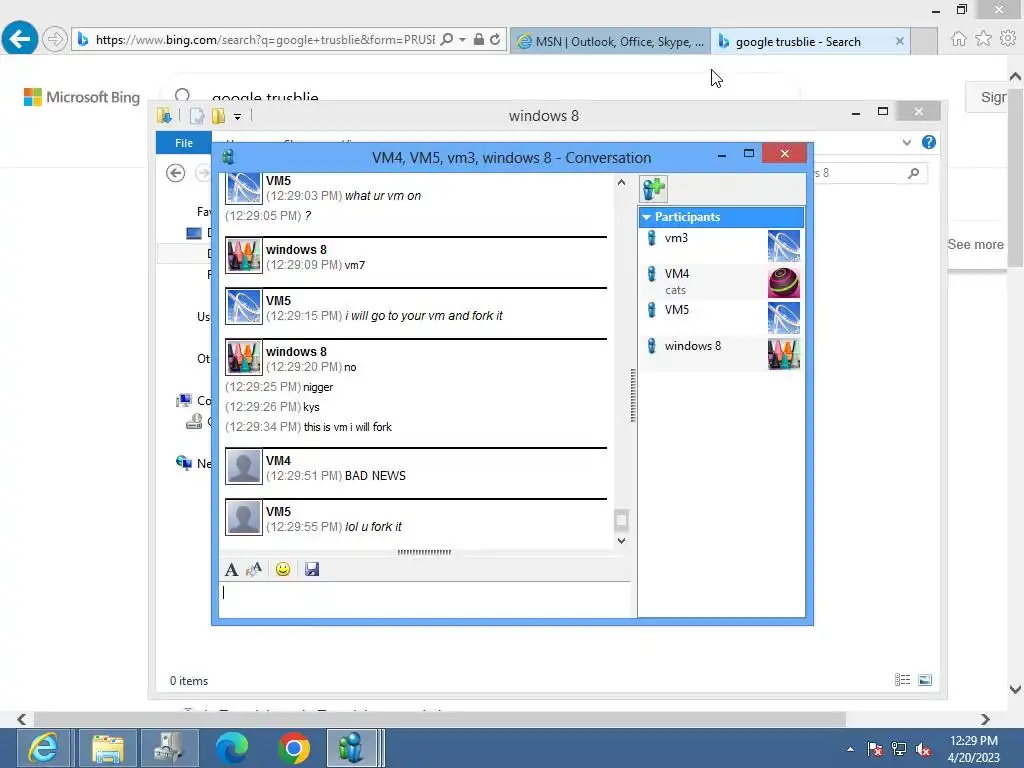Screen dimensions: 1024x768
Task: Select participant VM5 in Participants
Action: [721, 317]
